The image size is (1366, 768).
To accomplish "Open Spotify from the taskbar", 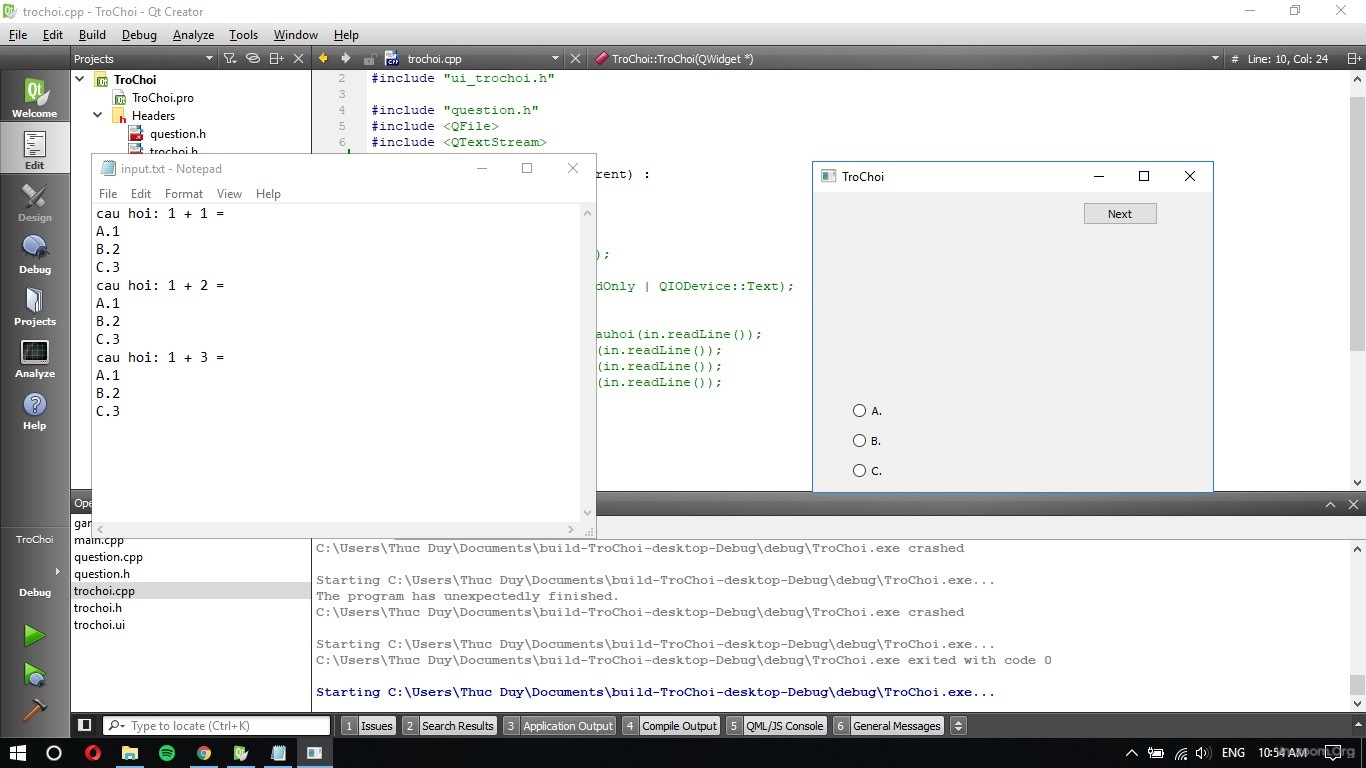I will click(x=167, y=753).
